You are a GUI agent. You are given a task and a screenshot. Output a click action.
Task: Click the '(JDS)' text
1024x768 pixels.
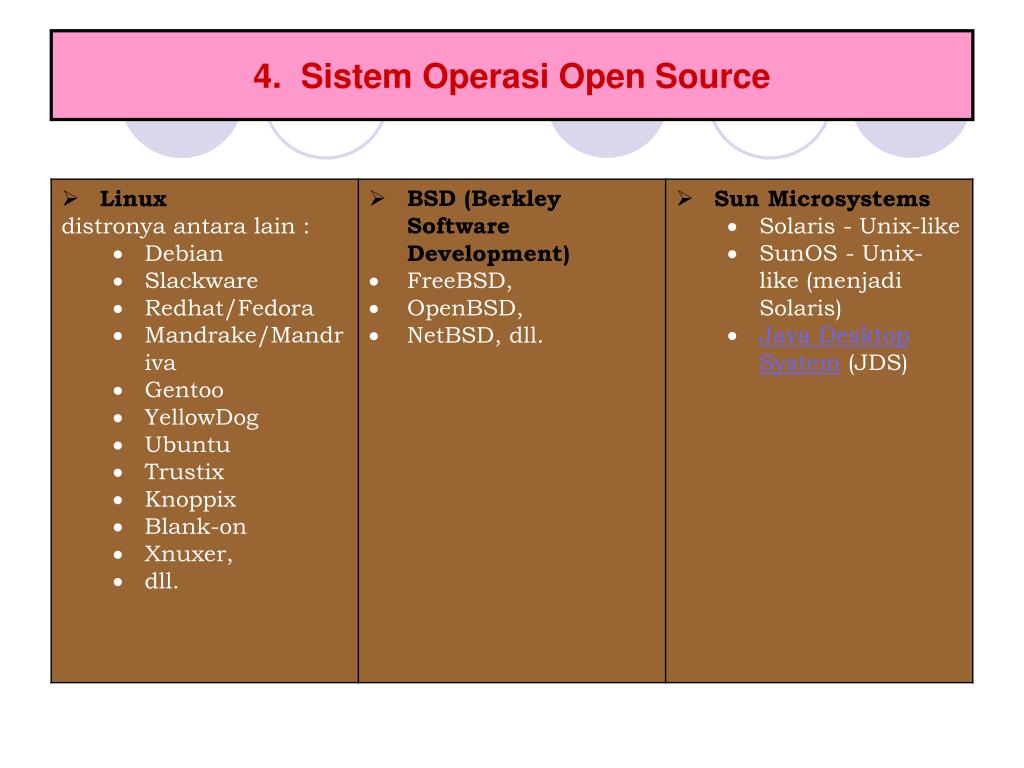(x=878, y=363)
